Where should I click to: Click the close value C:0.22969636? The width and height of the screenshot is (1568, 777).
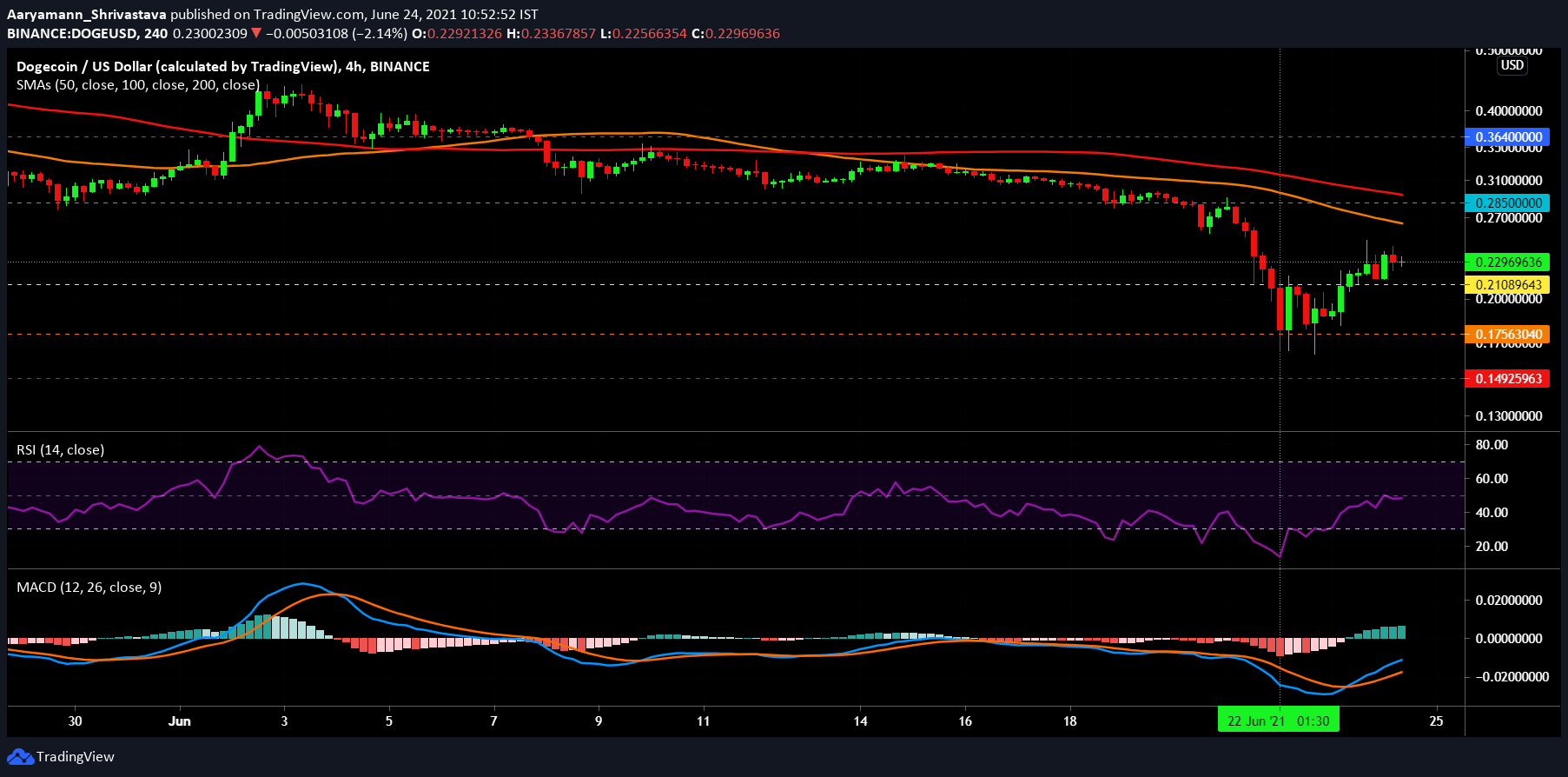[736, 34]
